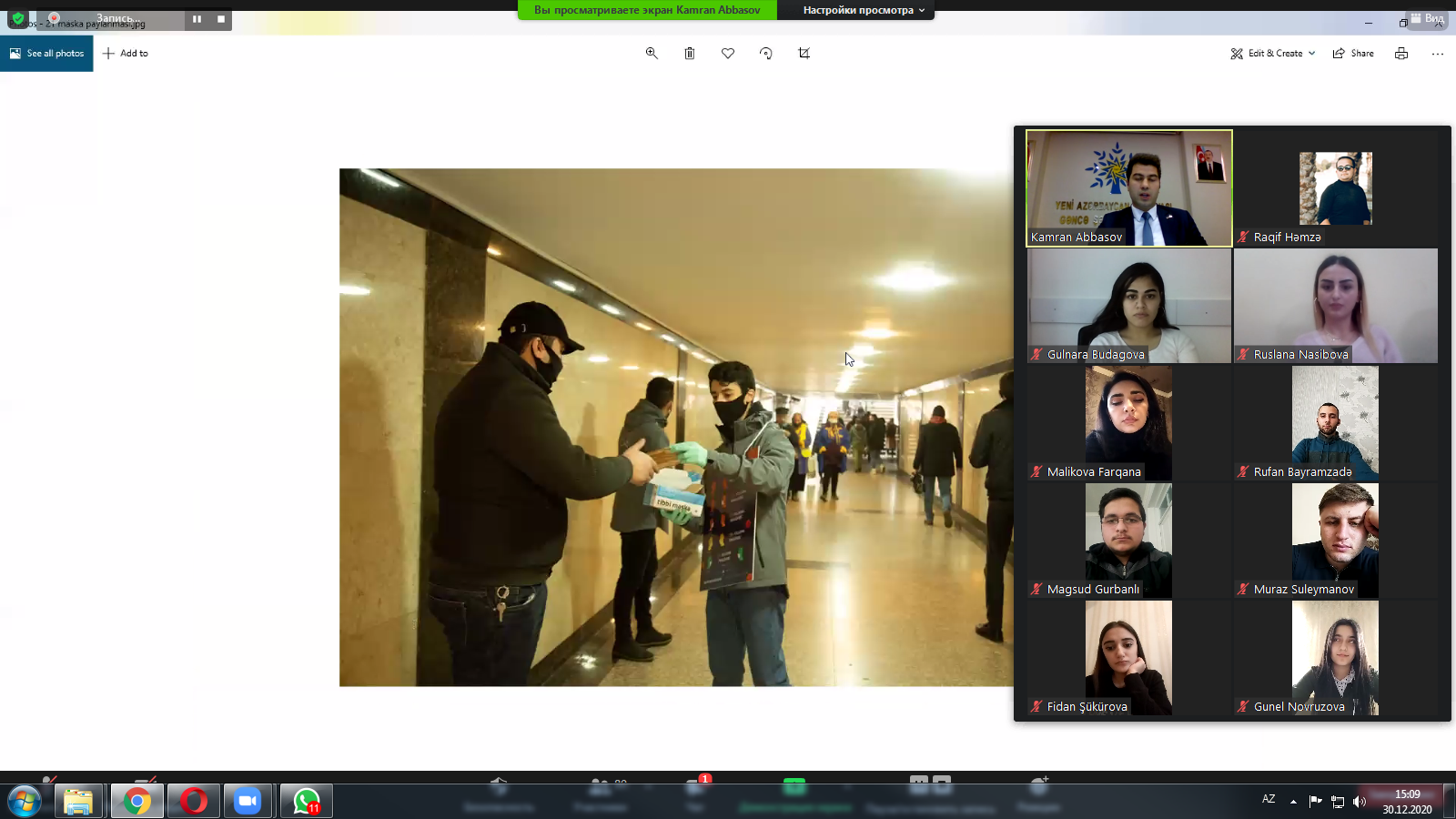Select Malikova Farqana's video tile
The width and height of the screenshot is (1456, 819).
tap(1129, 423)
